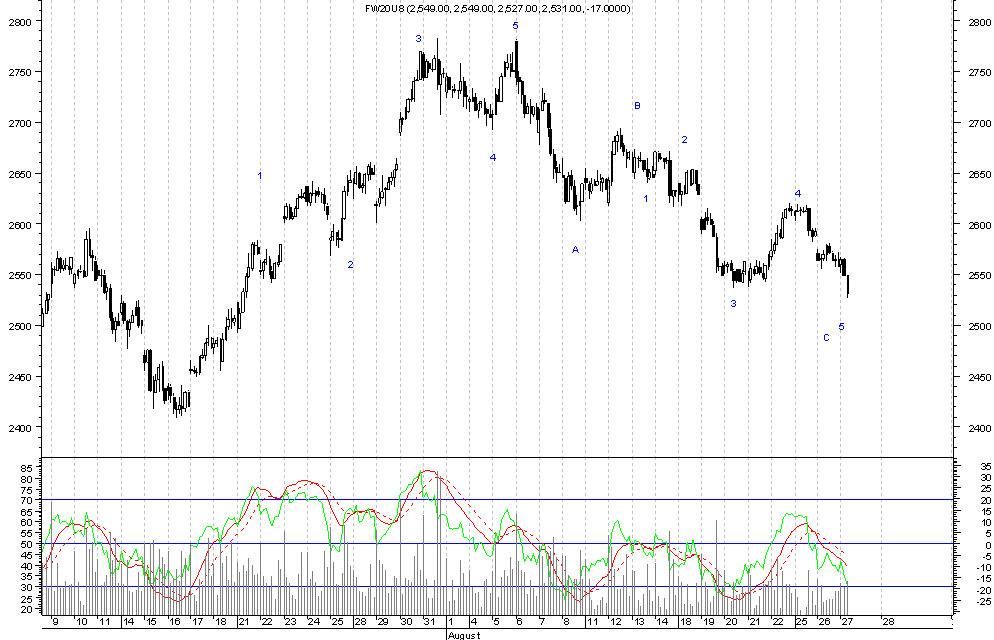Click the 40 value on left oscillator scale
Screen dimensions: 994x640
(27, 566)
